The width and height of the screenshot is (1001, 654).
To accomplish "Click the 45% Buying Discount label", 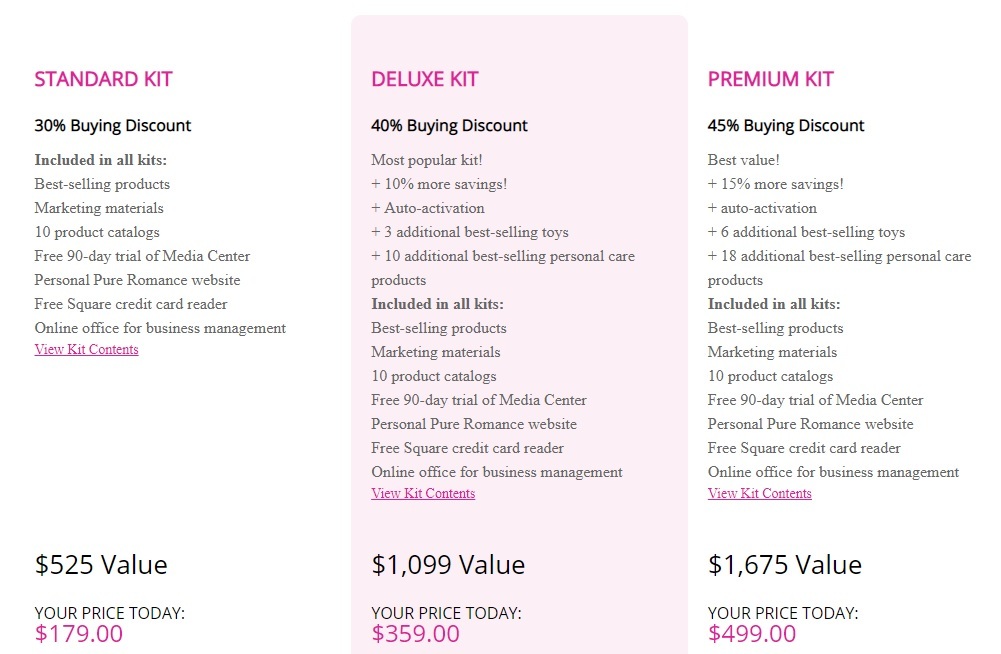I will (785, 125).
